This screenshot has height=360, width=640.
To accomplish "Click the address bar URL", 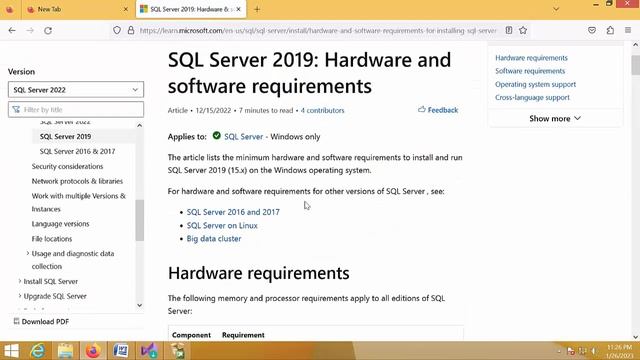I will (x=318, y=30).
